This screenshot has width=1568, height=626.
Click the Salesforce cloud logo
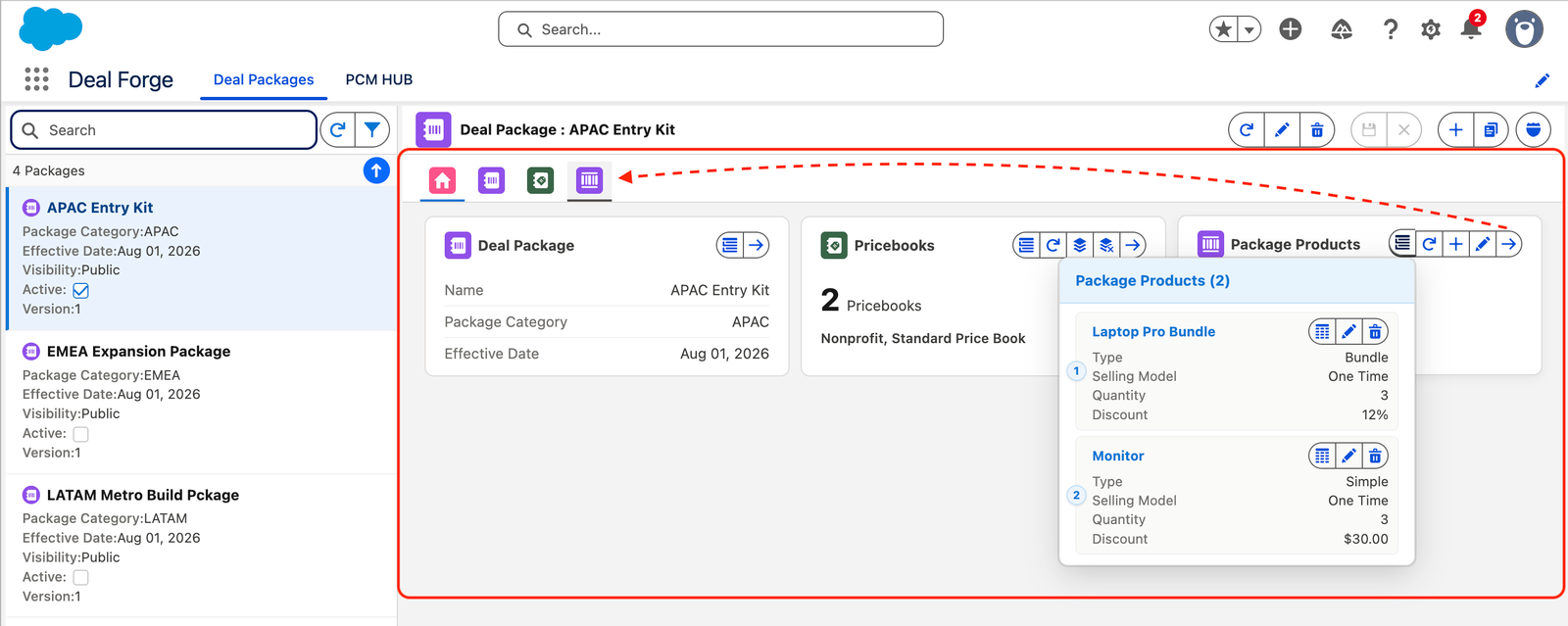click(51, 28)
